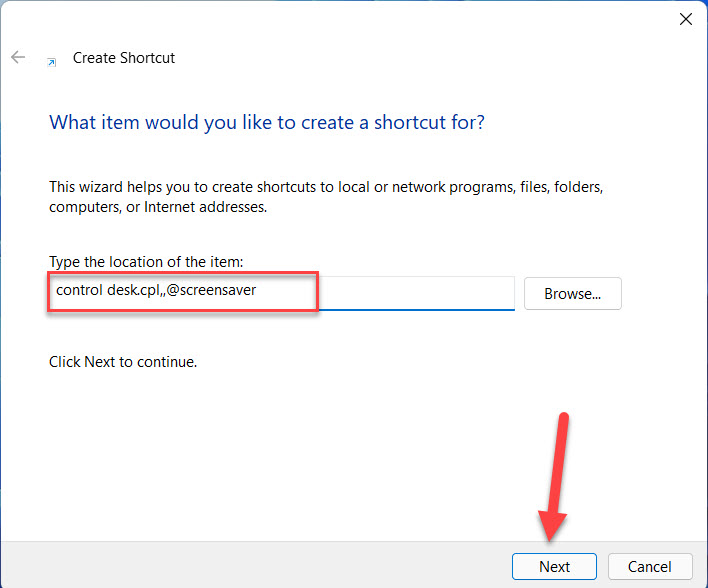Click the 'What item would you like' heading

(x=267, y=123)
